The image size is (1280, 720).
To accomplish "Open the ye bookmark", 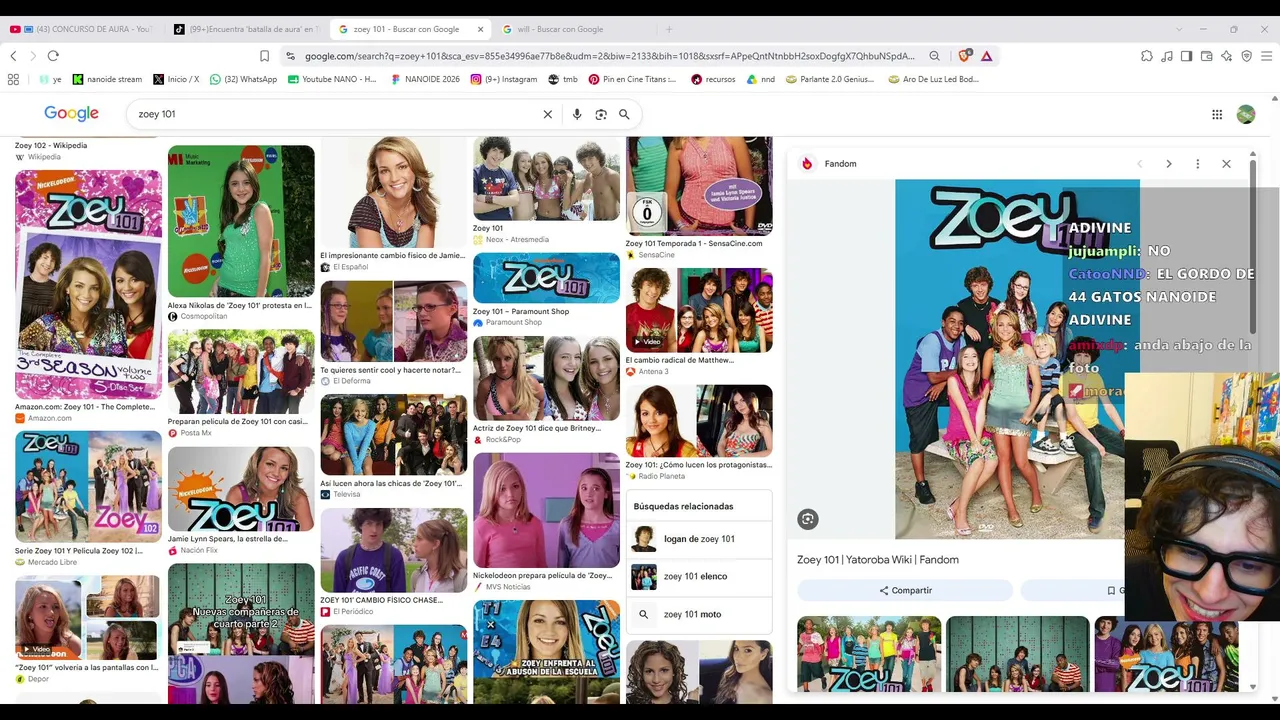I will point(50,79).
